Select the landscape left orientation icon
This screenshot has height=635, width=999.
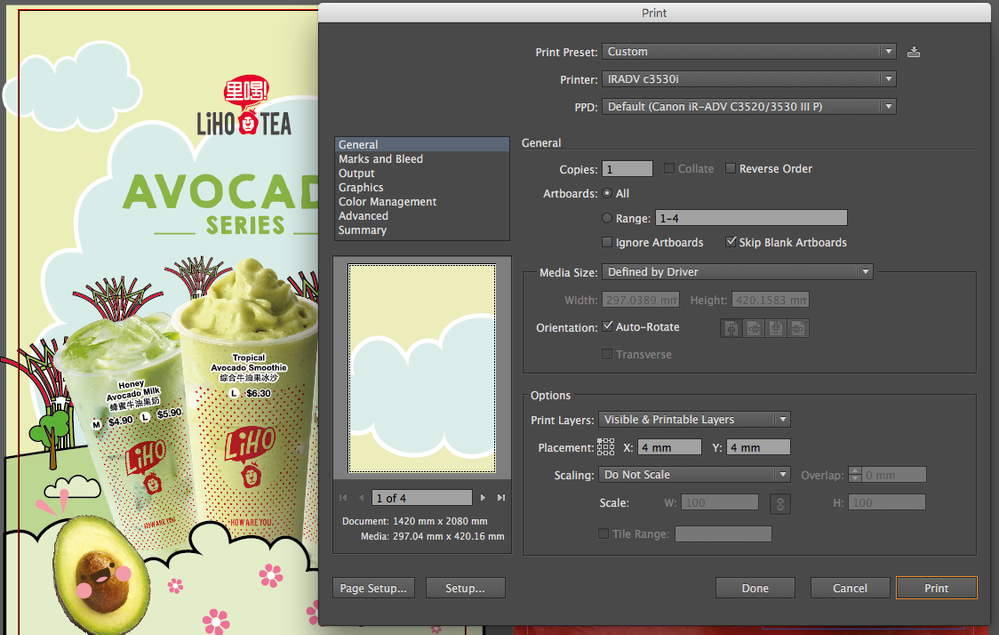point(754,328)
